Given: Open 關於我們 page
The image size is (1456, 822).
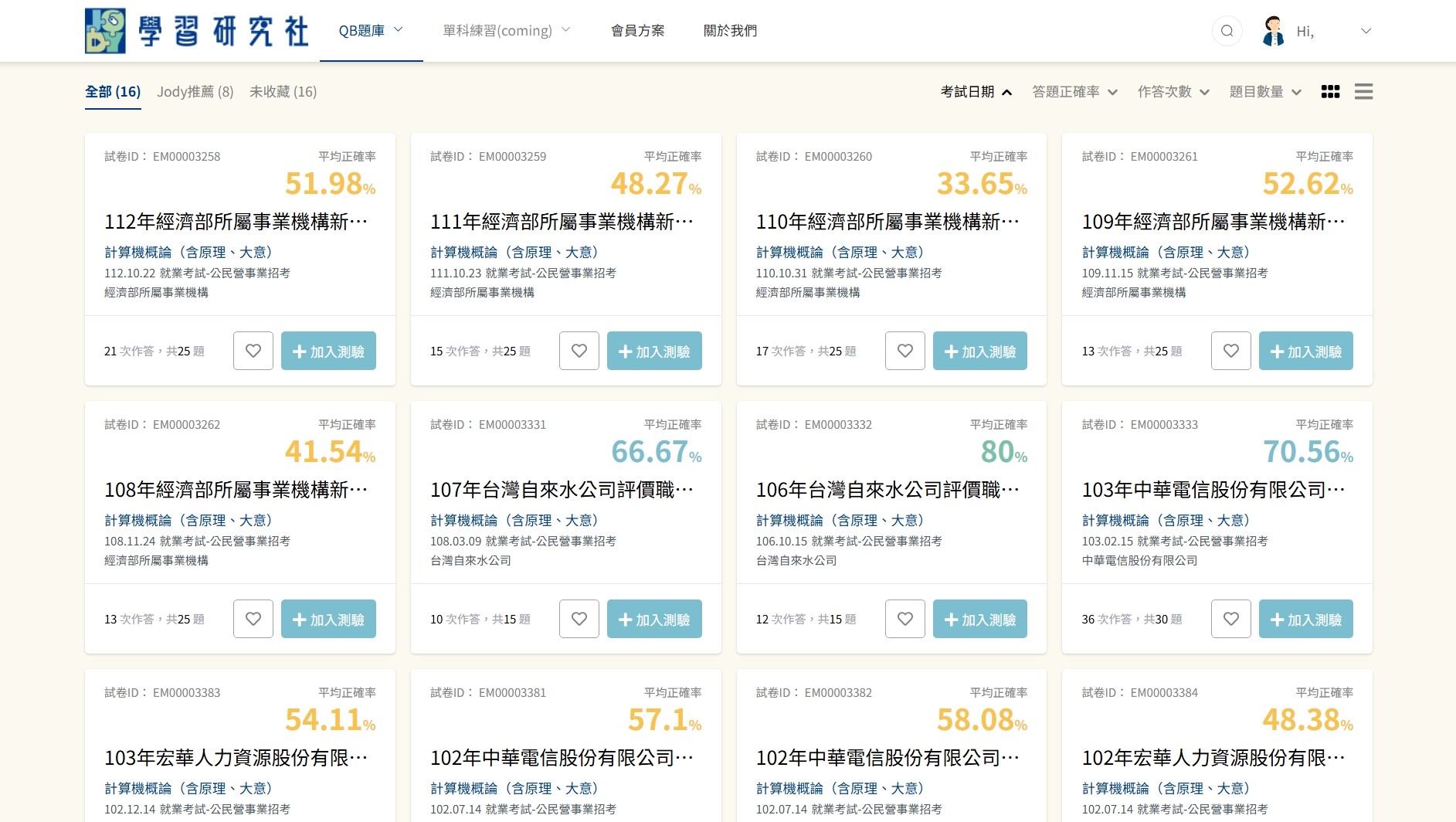Looking at the screenshot, I should point(730,31).
